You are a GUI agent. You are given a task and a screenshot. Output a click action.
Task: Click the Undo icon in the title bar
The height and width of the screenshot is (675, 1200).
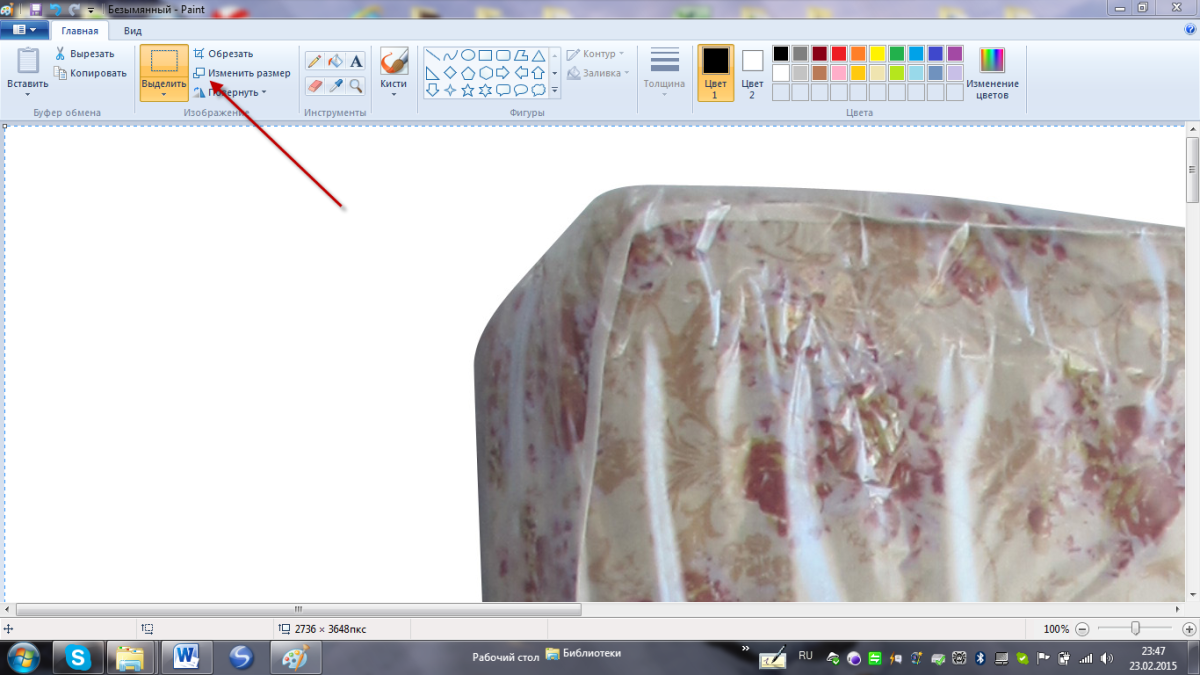pyautogui.click(x=56, y=9)
